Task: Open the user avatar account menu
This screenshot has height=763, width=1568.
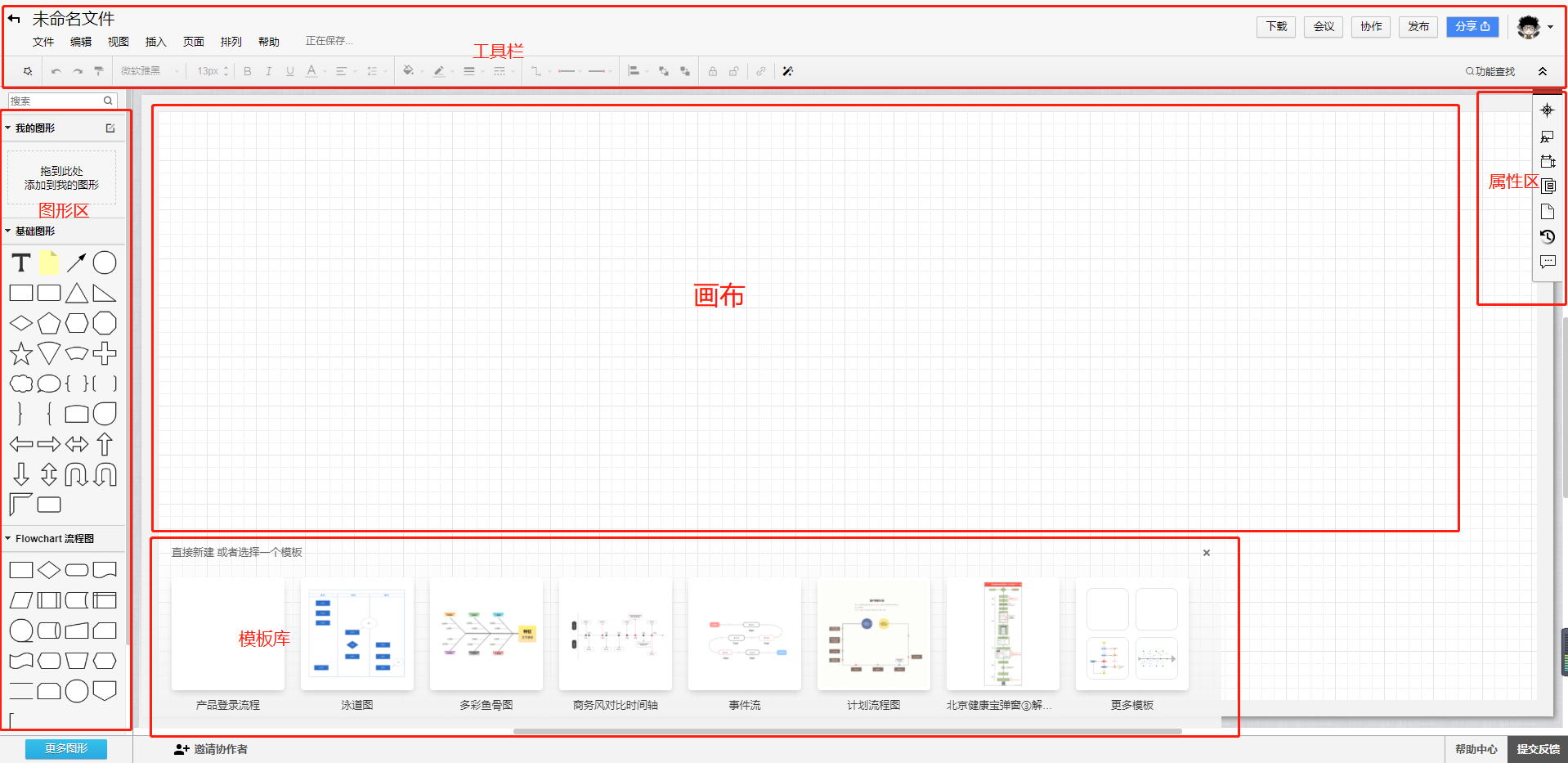Action: [1534, 27]
